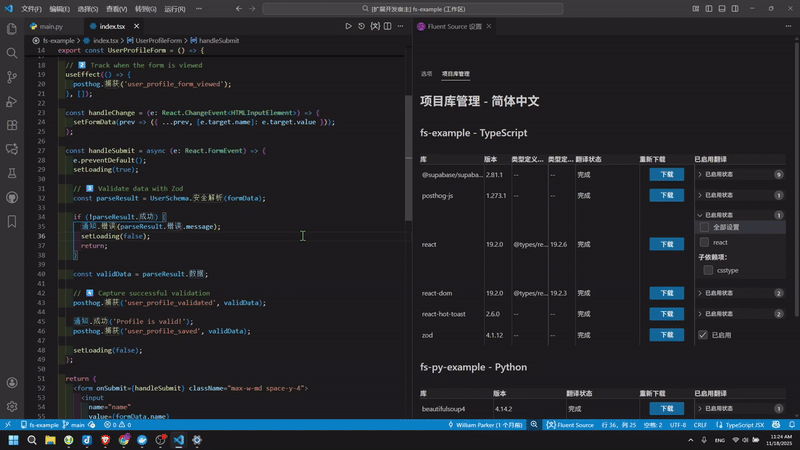Open the Search view in the activity bar

tap(12, 53)
